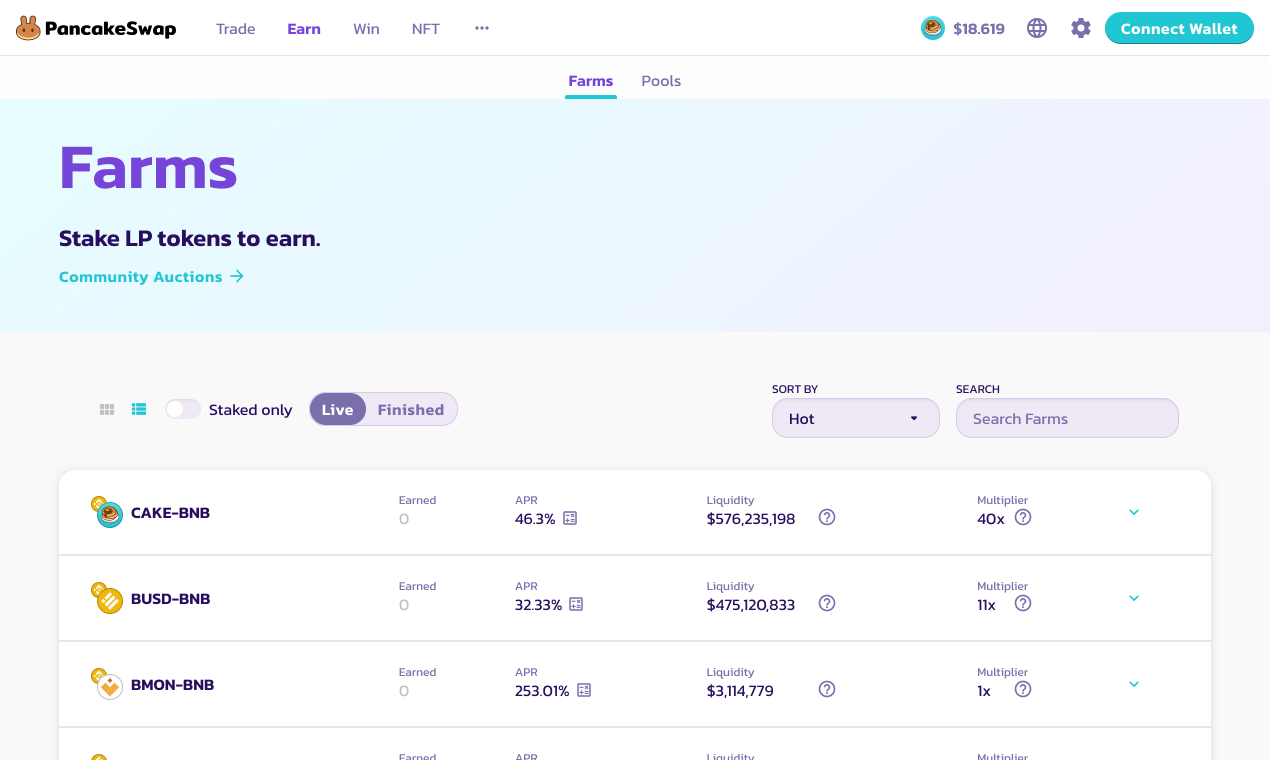The image size is (1270, 760).
Task: Click BMON-BNB multiplier help icon
Action: pyautogui.click(x=1023, y=689)
